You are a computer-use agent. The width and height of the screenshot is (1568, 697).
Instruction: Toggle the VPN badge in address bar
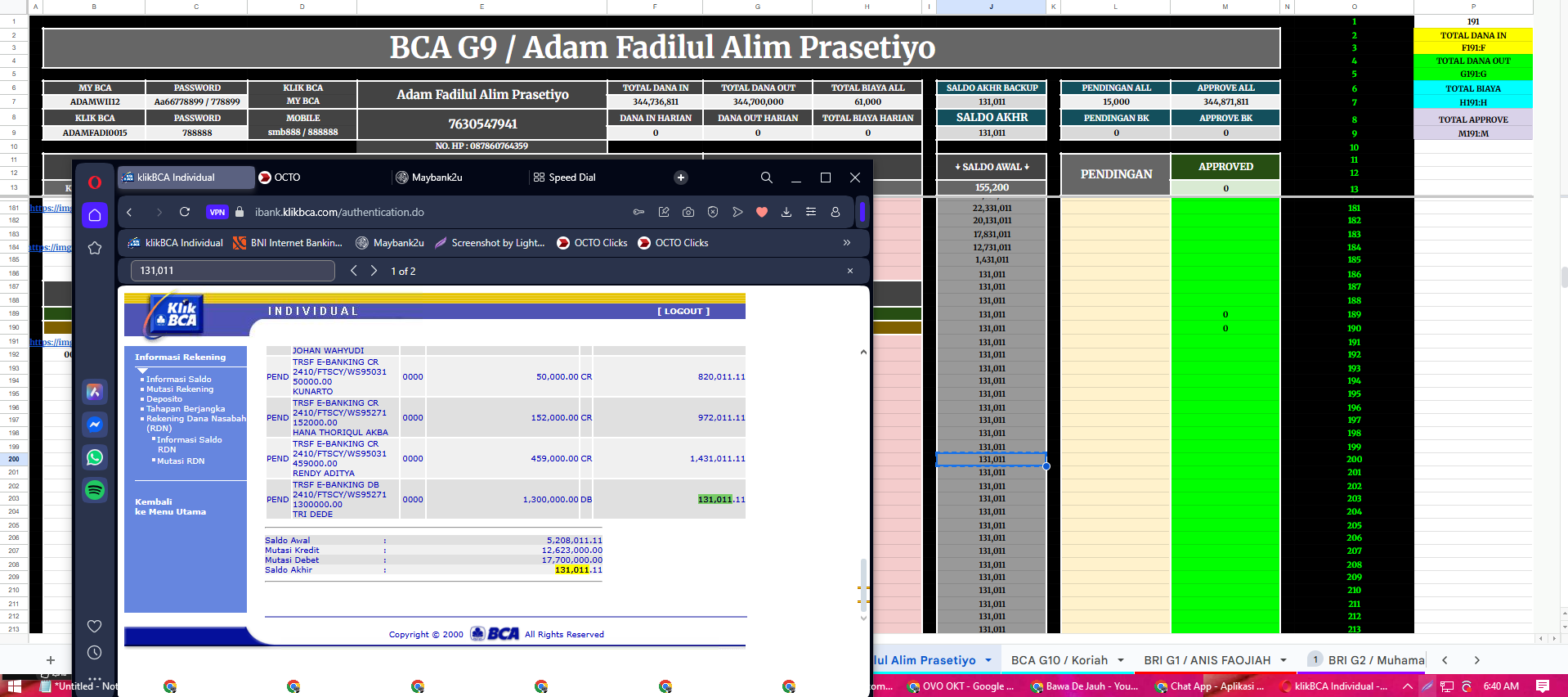tap(217, 212)
